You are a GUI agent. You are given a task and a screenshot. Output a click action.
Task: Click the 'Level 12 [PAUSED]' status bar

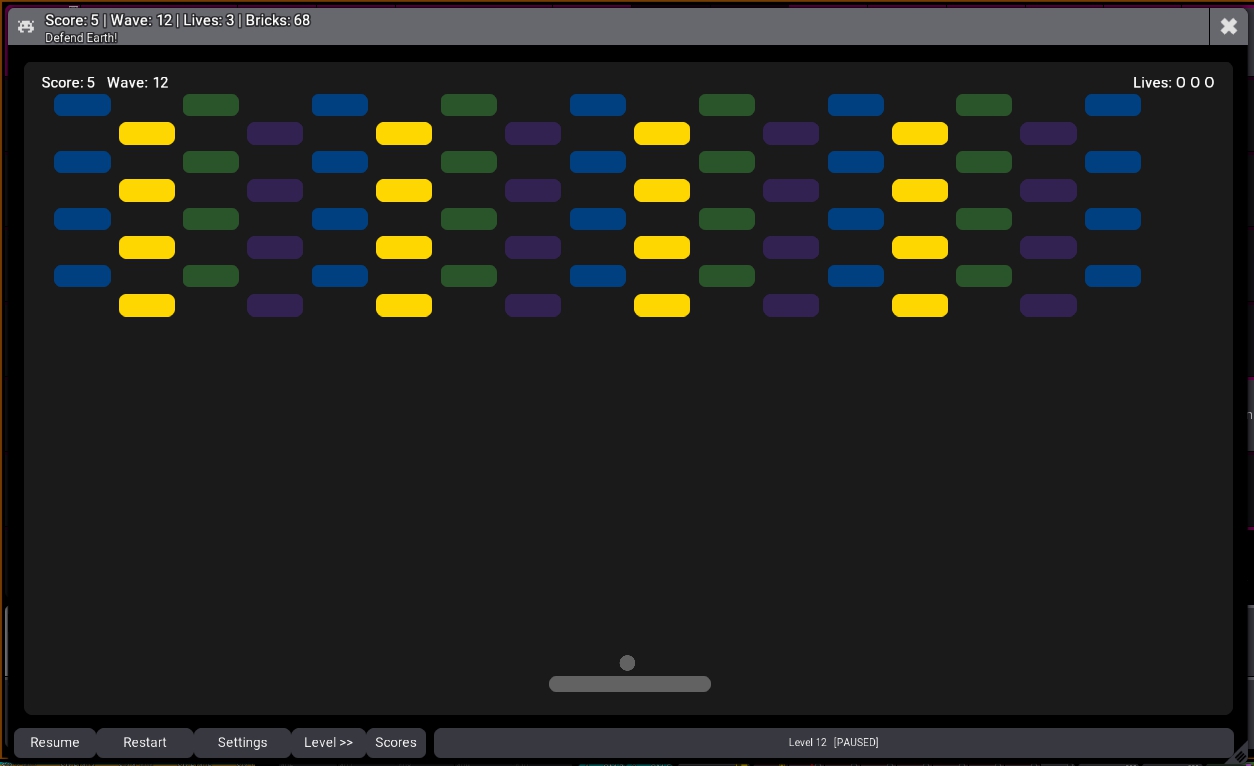[833, 743]
